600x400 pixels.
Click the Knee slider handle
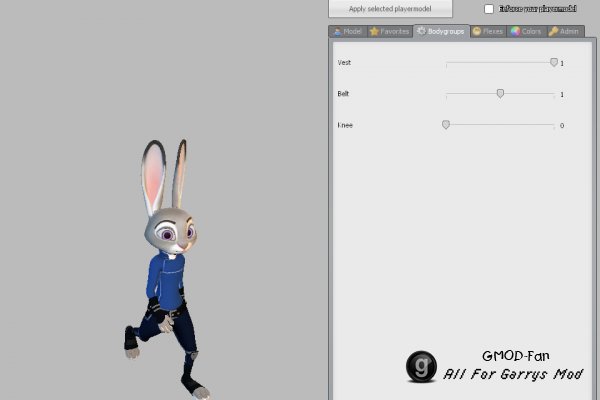446,124
